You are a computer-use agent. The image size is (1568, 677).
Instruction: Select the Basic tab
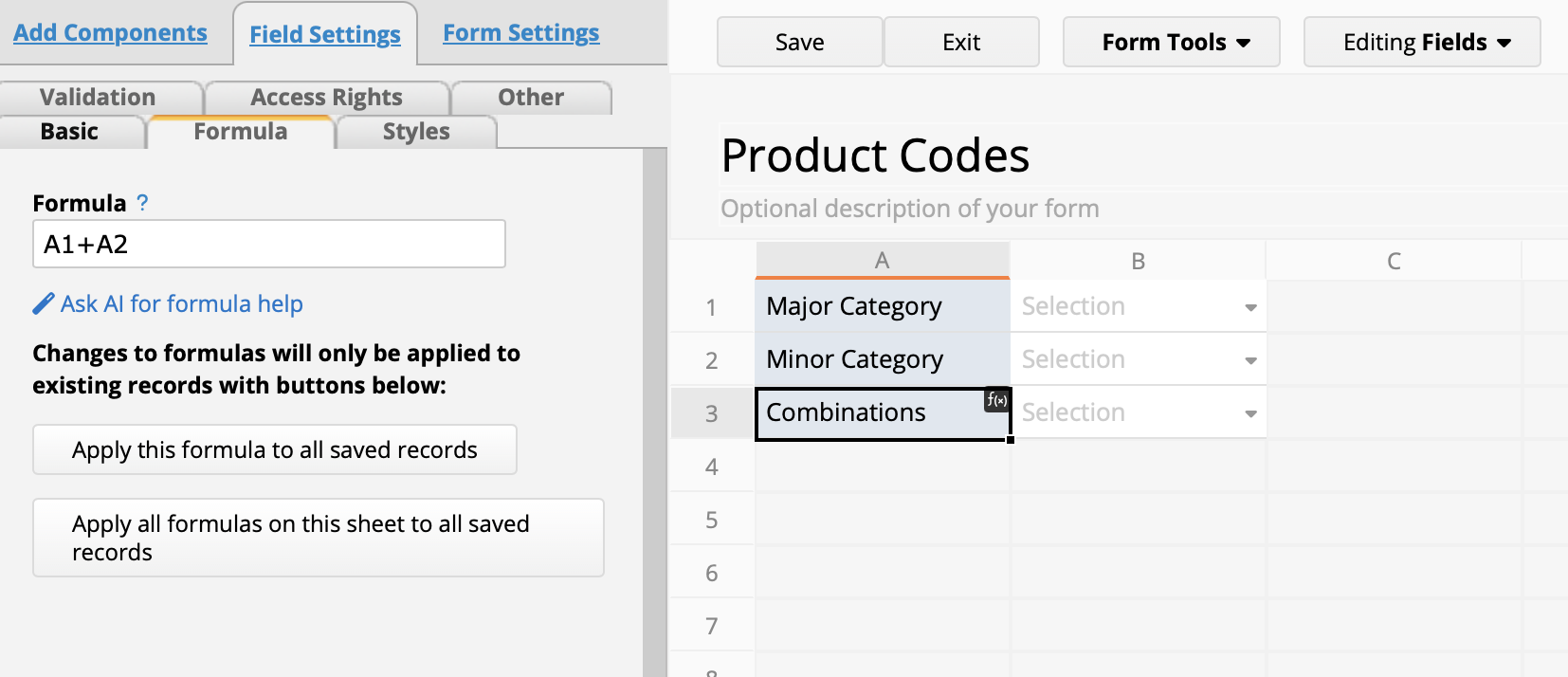pos(69,132)
